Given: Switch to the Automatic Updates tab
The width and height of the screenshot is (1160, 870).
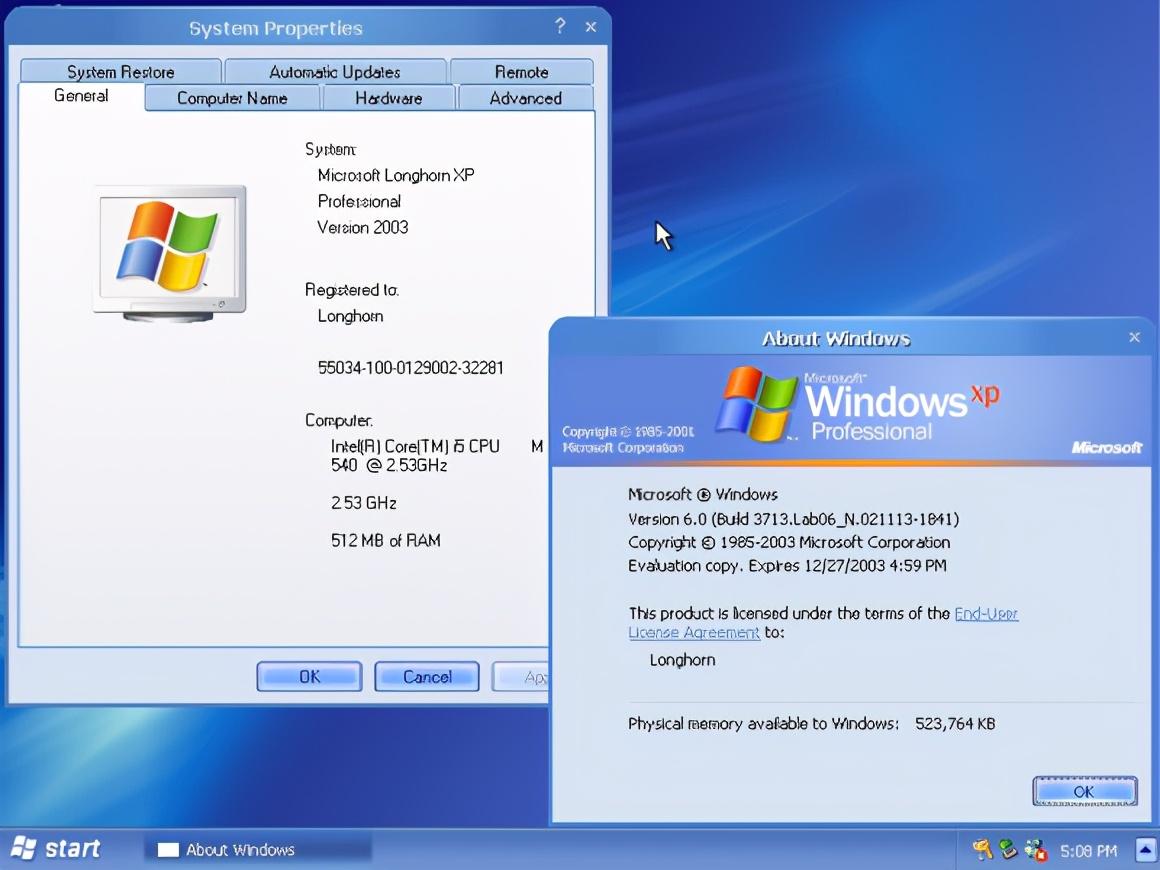Looking at the screenshot, I should [x=335, y=72].
